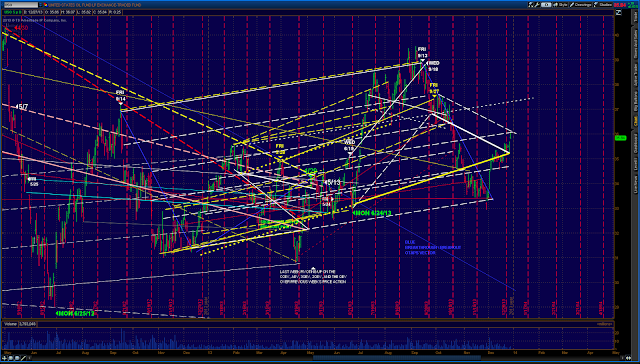This screenshot has height=364, width=640.
Task: Click the range R: 0.25 field
Action: pos(115,12)
